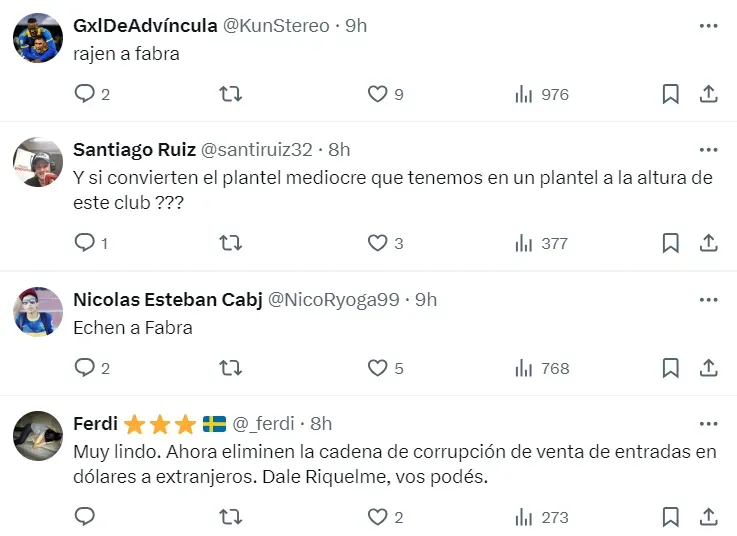
Task: Reply to Ferdi's tweet
Action: pos(85,517)
